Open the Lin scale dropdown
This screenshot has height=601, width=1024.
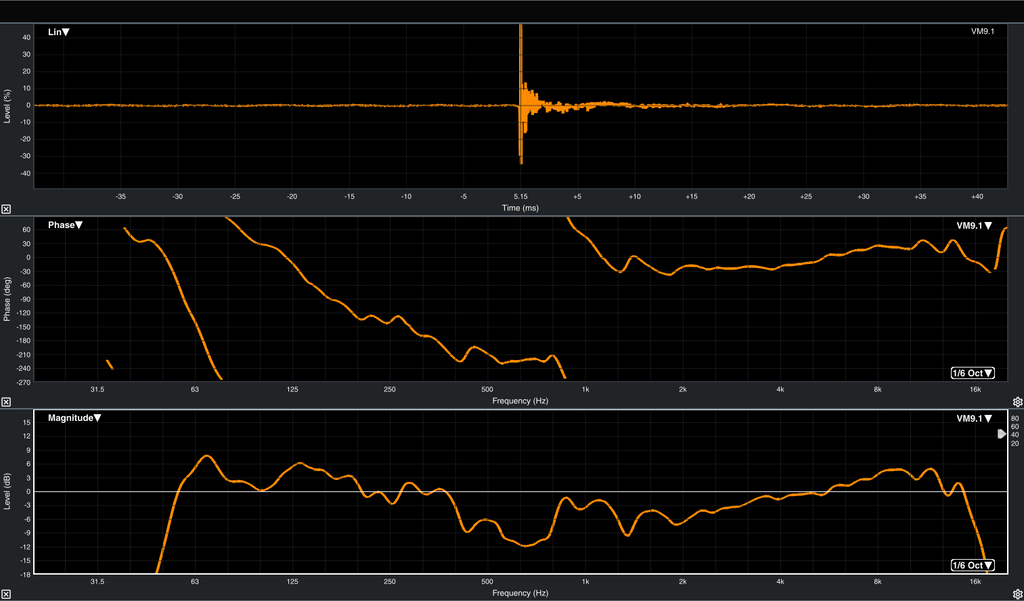coord(59,32)
